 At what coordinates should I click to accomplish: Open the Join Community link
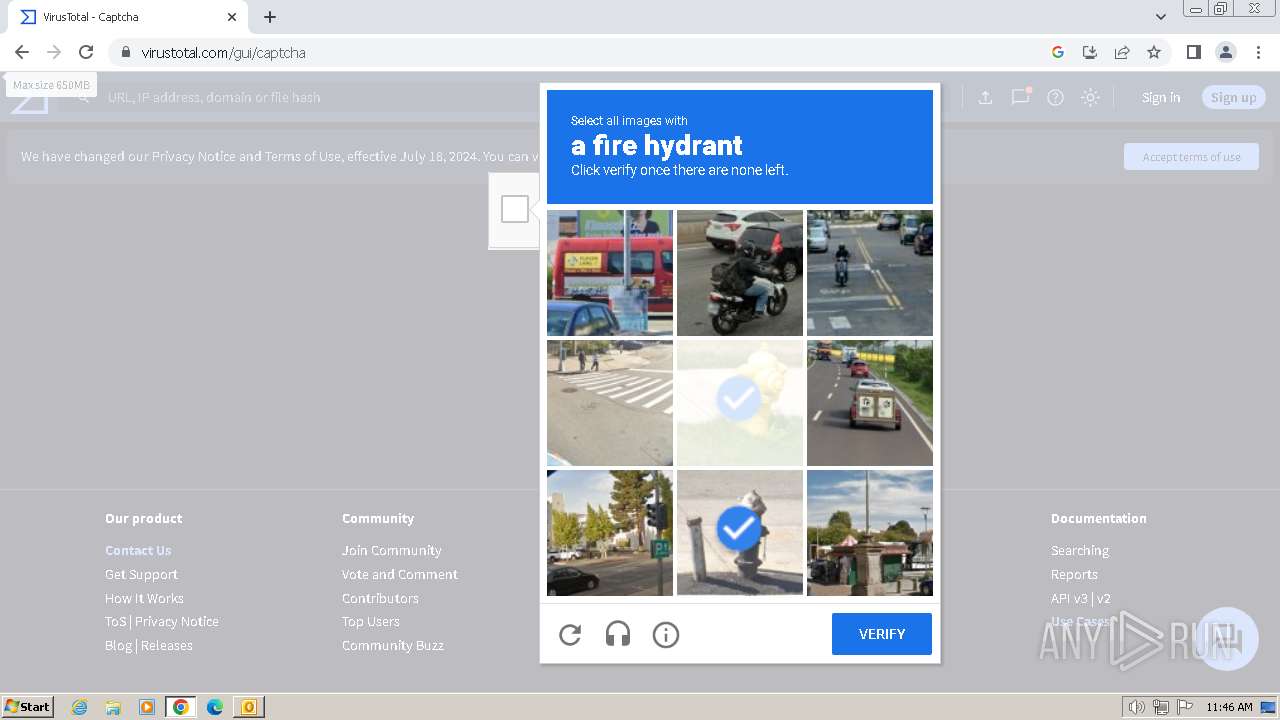click(x=391, y=550)
